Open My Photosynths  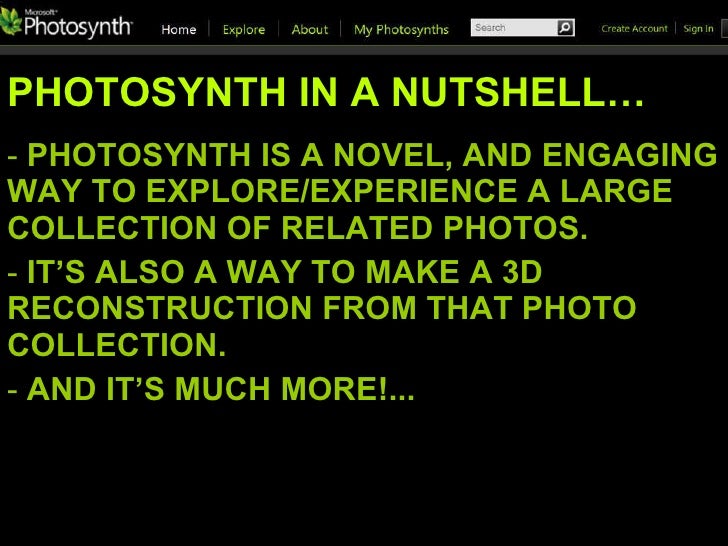point(401,30)
